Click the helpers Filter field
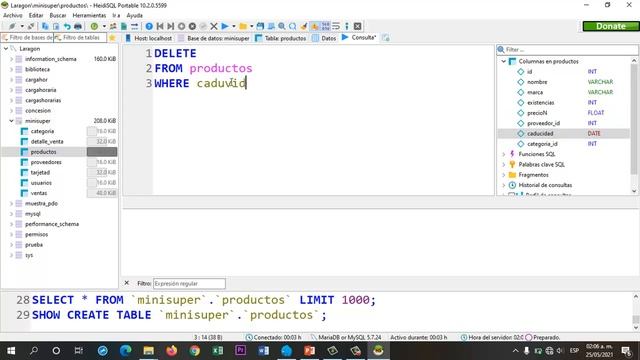Viewport: 640px width, 360px height. tap(567, 49)
